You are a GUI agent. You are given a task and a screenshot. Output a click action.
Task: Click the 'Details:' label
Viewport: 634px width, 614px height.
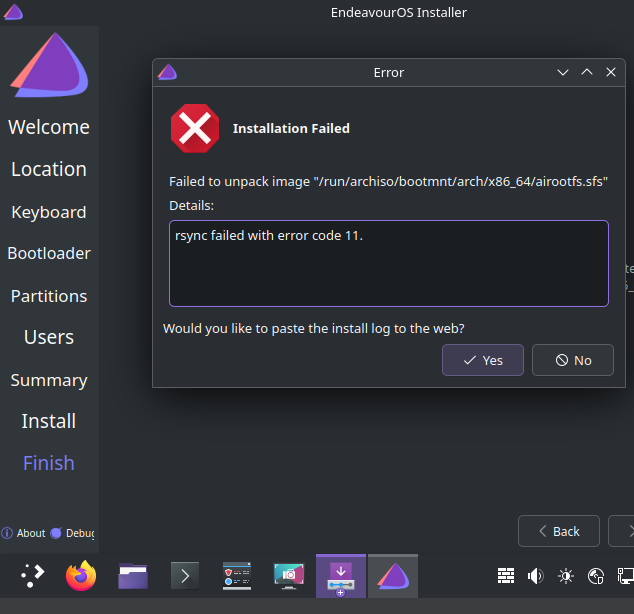pos(191,205)
